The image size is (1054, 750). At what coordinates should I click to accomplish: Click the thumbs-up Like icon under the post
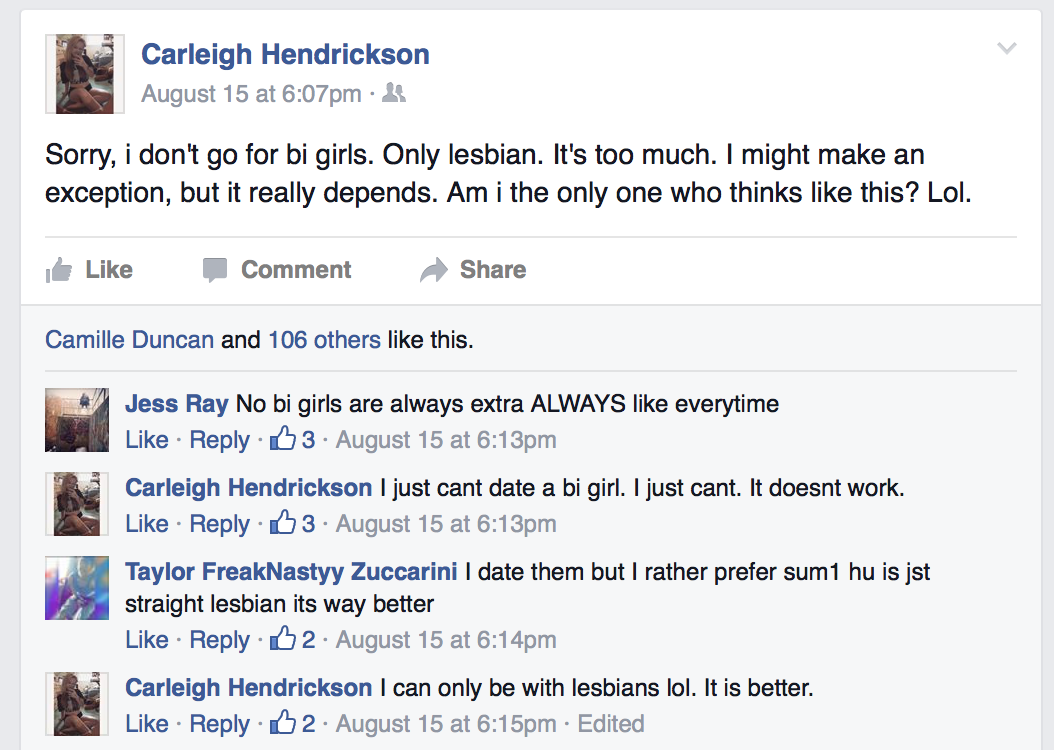60,270
